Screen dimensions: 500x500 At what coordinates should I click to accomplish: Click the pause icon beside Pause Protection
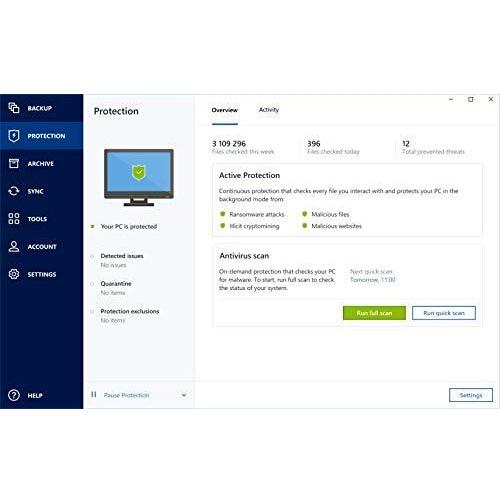tap(94, 395)
